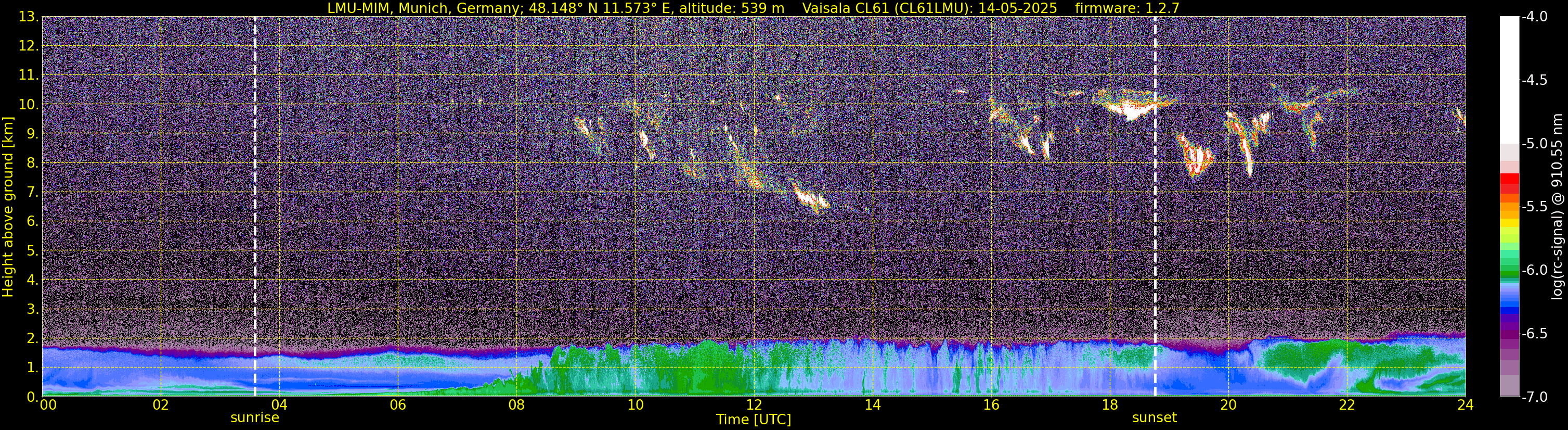Screen dimensions: 1568x430
Task: Click the time axis tick label '20'
Action: [x=1228, y=405]
